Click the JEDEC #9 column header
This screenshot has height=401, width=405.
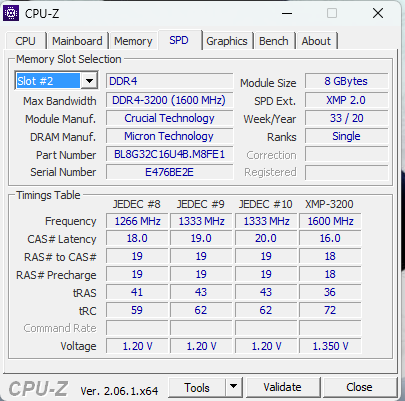[201, 204]
